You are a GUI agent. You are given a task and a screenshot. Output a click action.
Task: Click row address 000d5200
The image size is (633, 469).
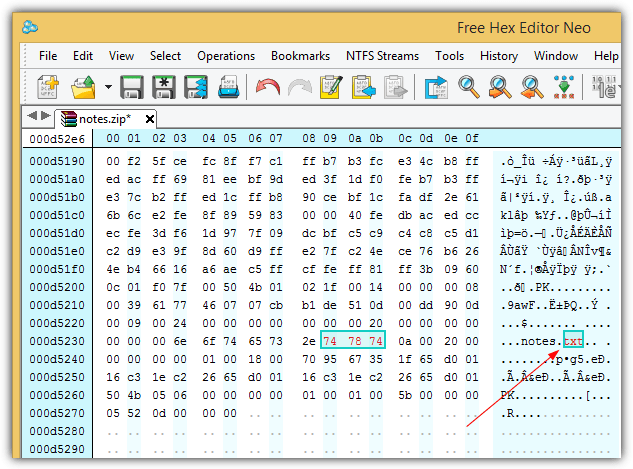(x=57, y=287)
